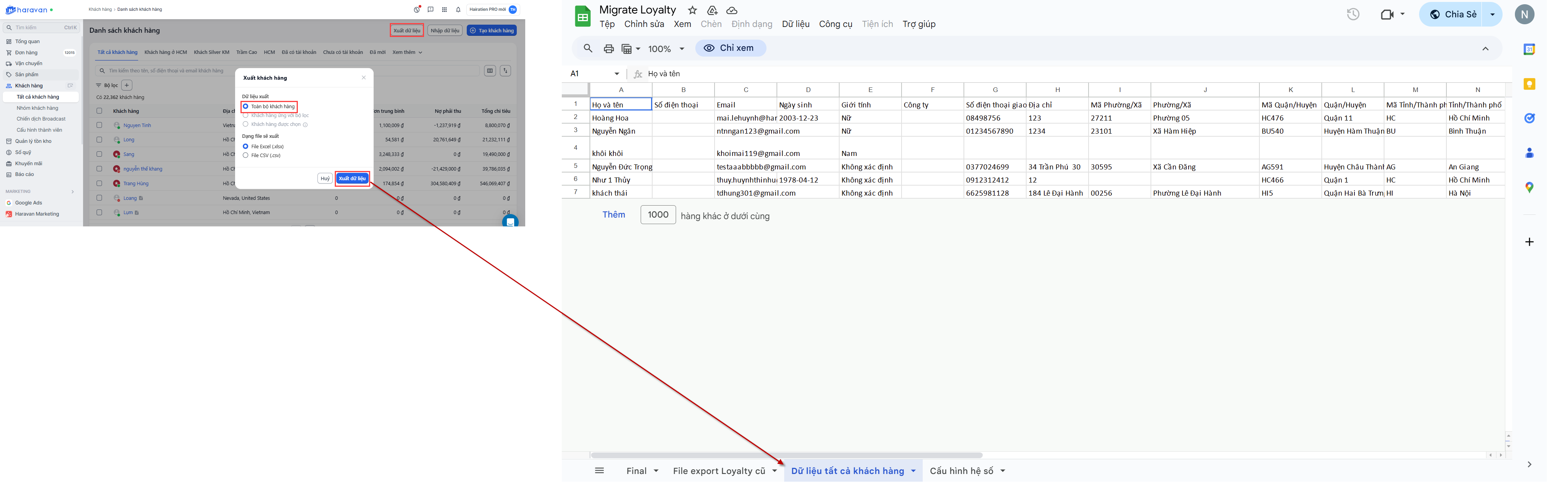Click the video call camera icon
The height and width of the screenshot is (489, 1568).
[x=1387, y=14]
